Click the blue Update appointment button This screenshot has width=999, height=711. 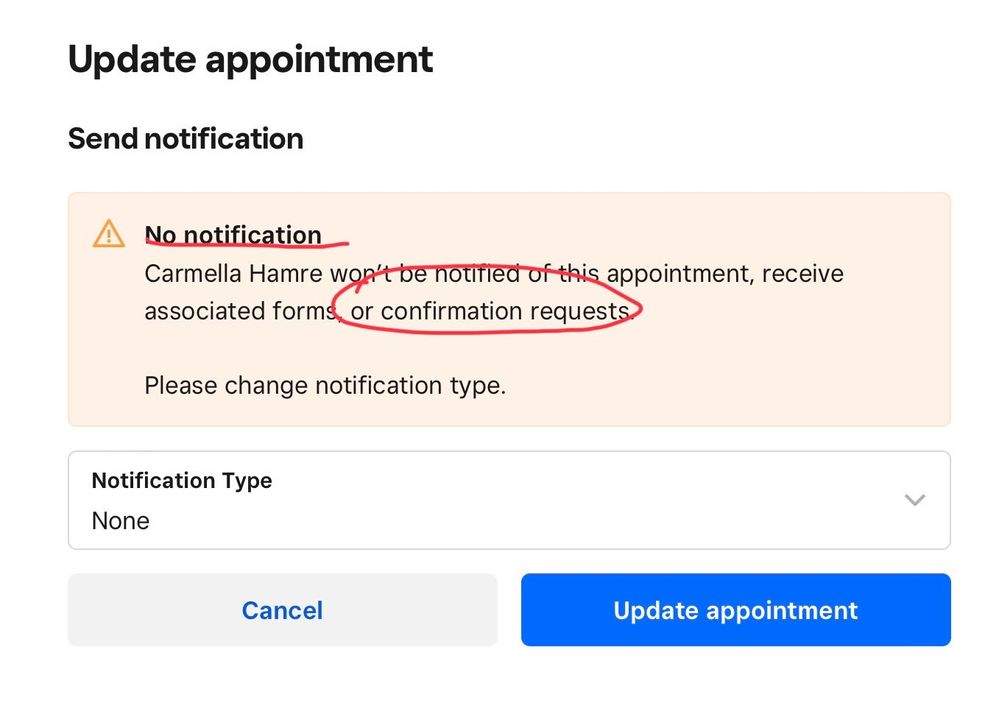pyautogui.click(x=735, y=610)
